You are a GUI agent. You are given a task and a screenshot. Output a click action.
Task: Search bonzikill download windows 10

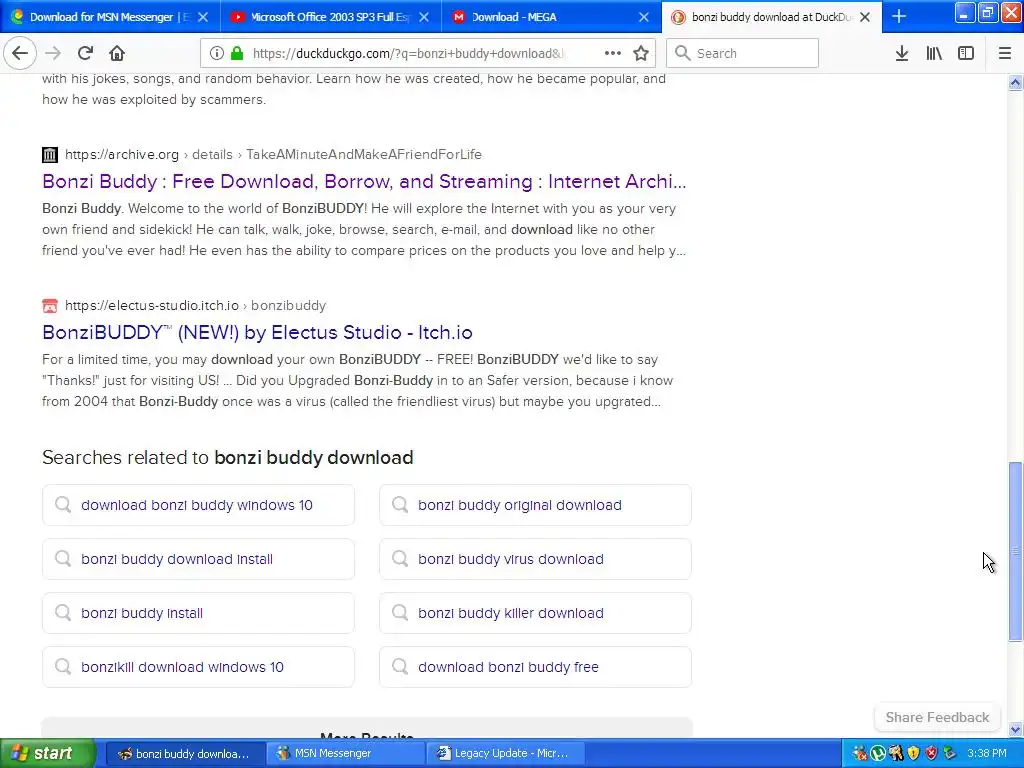198,667
